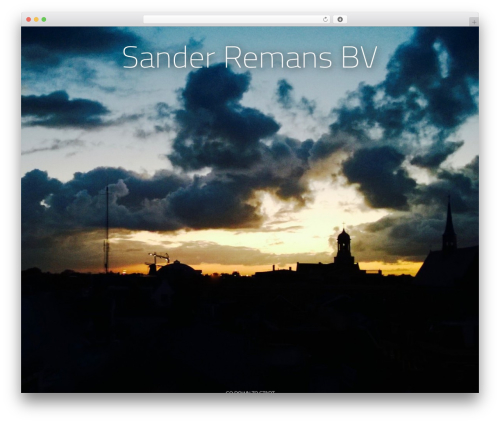The height and width of the screenshot is (423, 500).
Task: Minimize the window with the yellow button
Action: 36,19
